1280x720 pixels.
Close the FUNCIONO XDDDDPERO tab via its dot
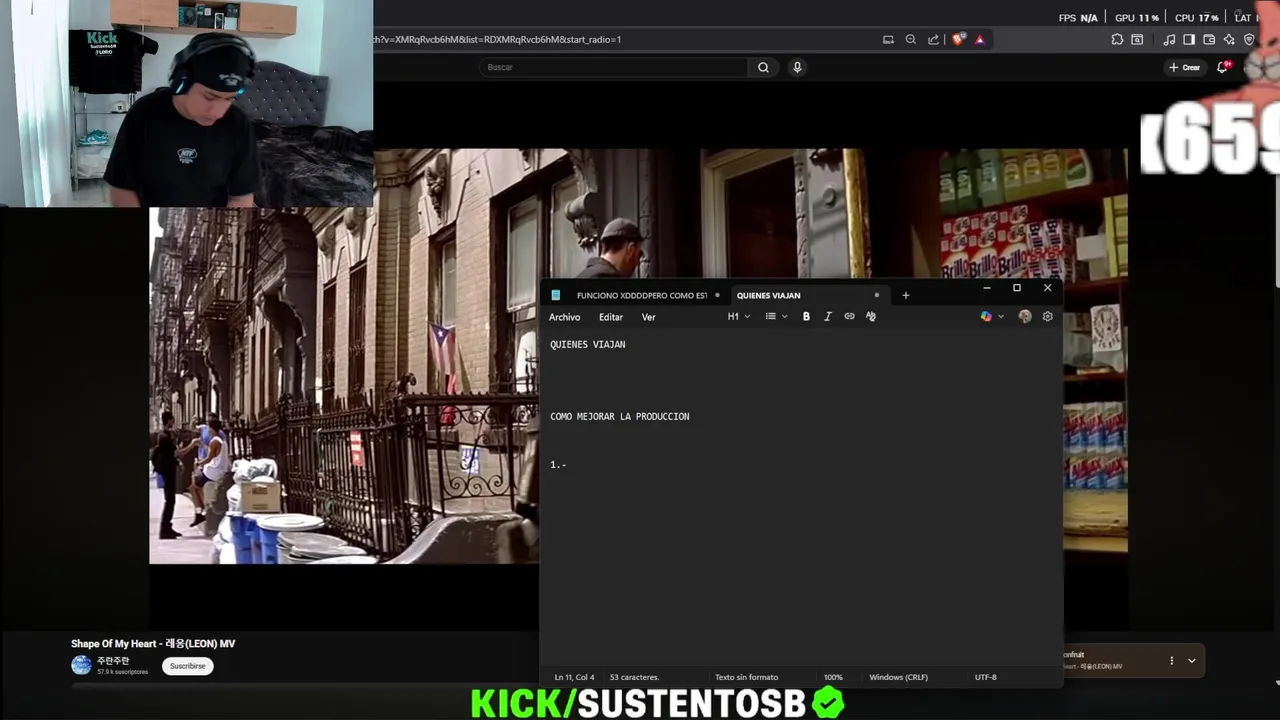tap(717, 295)
